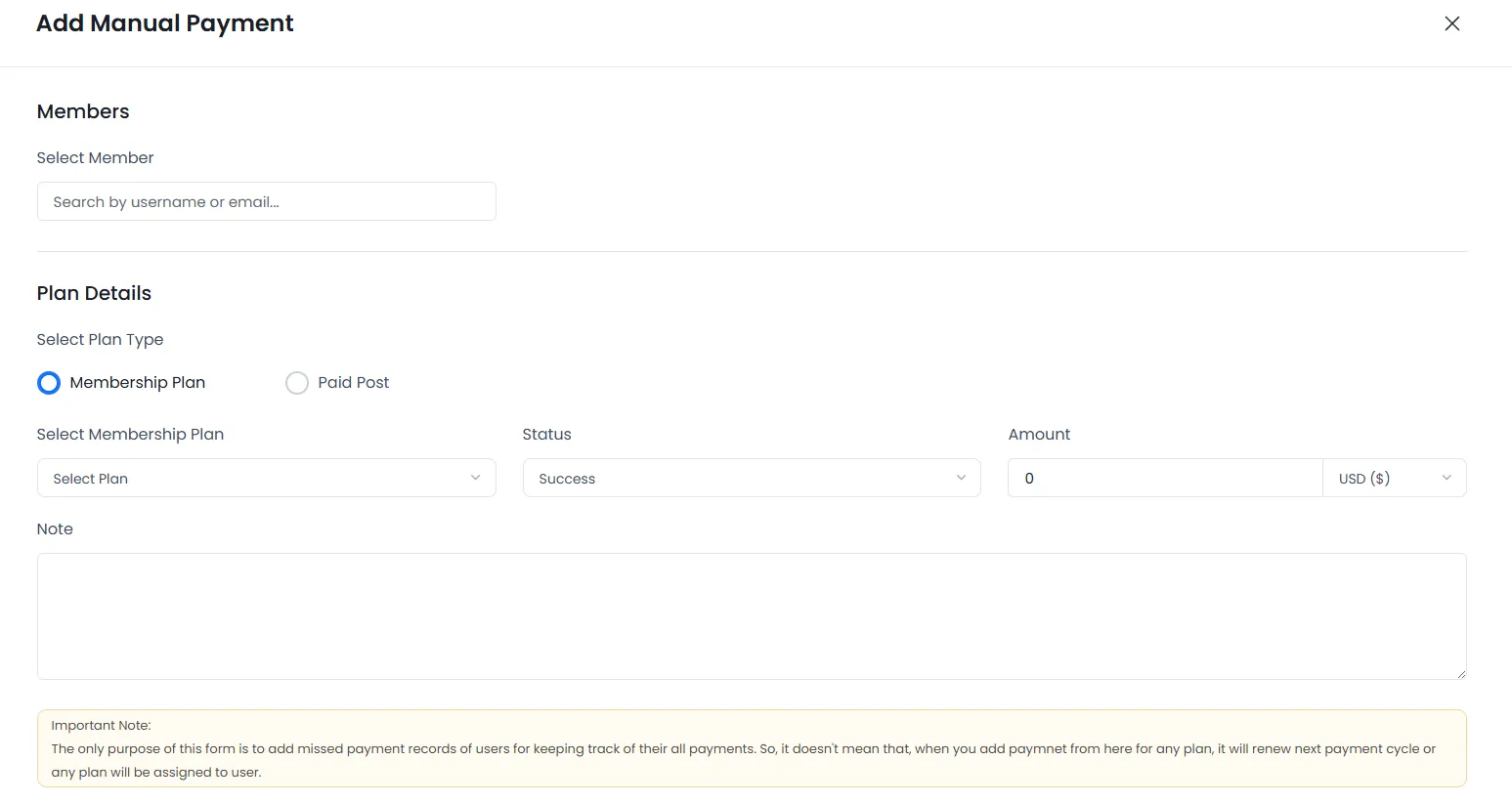Open the Select Plan dropdown

coord(266,478)
